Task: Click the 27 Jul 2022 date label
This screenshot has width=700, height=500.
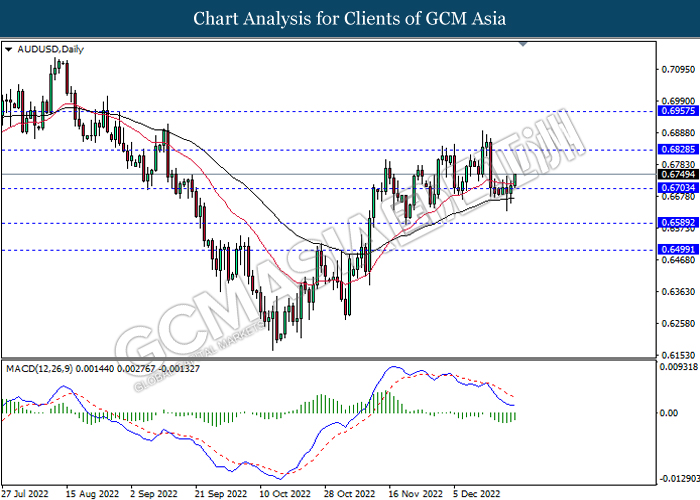Action: tap(25, 494)
